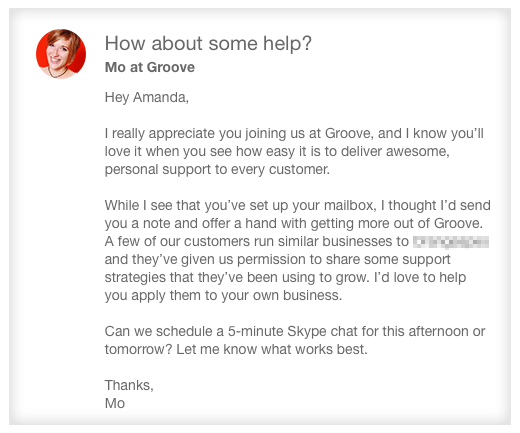Click the 'Thanks,' closing line

pyautogui.click(x=129, y=385)
